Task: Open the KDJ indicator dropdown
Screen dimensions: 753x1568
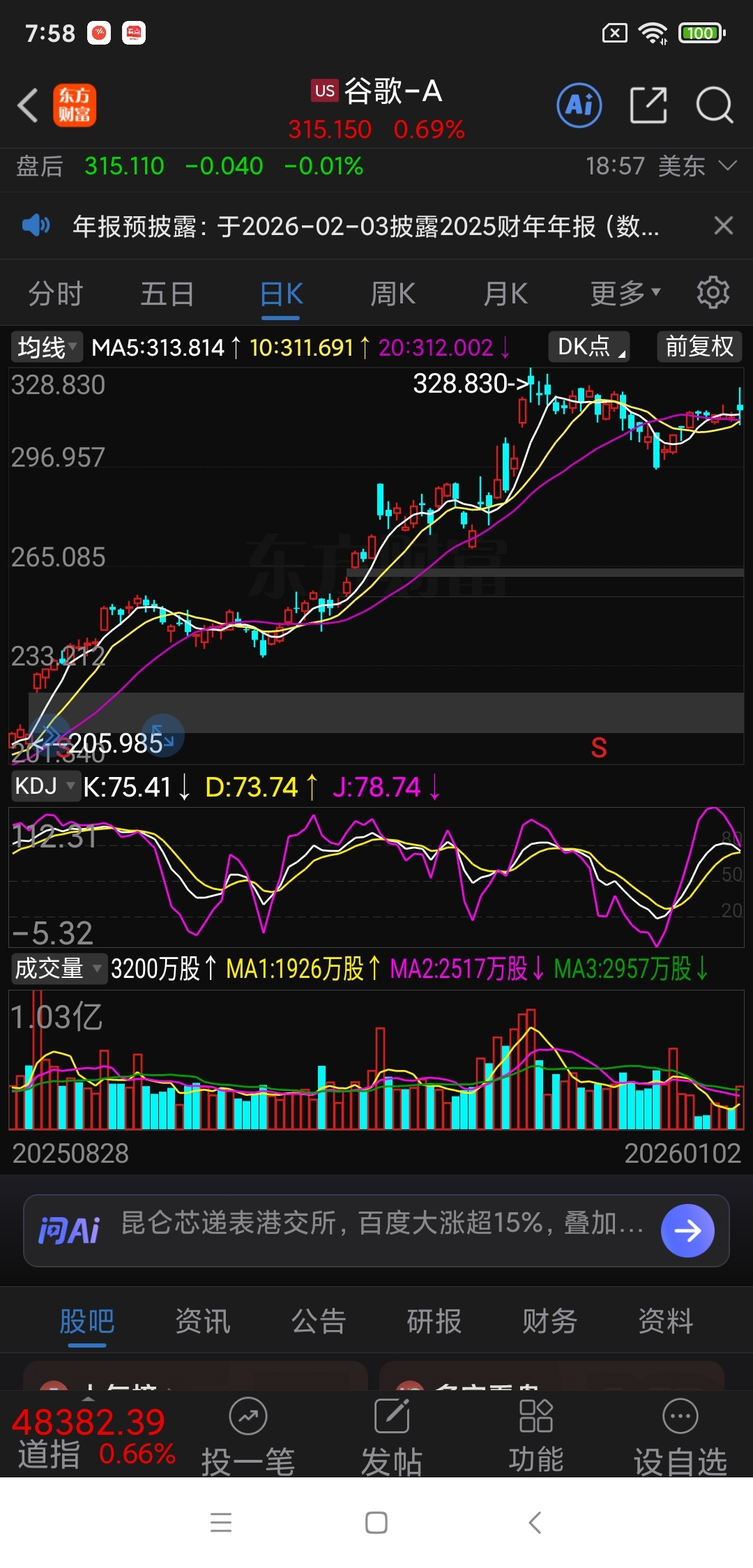Action: pyautogui.click(x=45, y=786)
